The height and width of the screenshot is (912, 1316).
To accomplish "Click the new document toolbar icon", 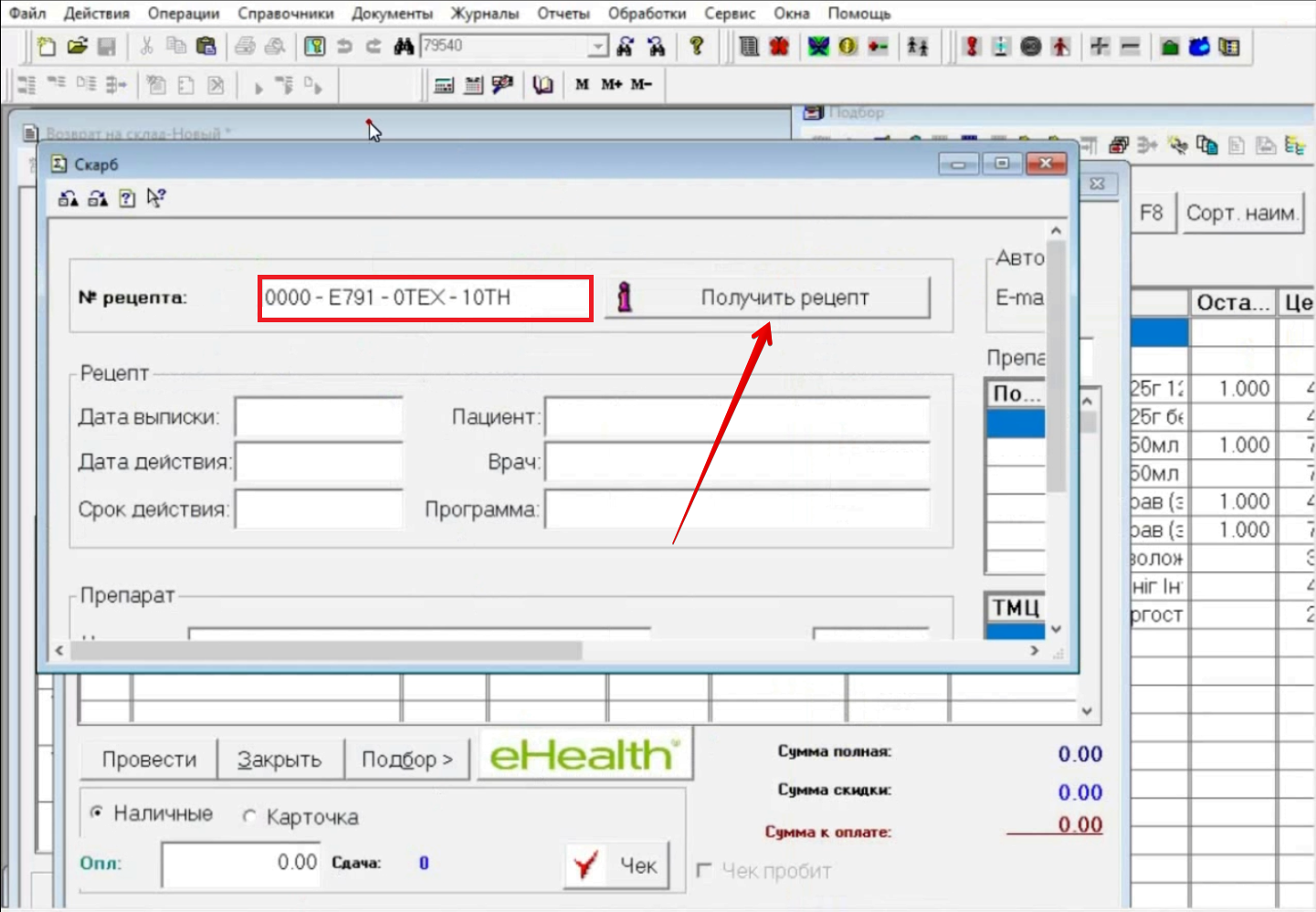I will 46,47.
